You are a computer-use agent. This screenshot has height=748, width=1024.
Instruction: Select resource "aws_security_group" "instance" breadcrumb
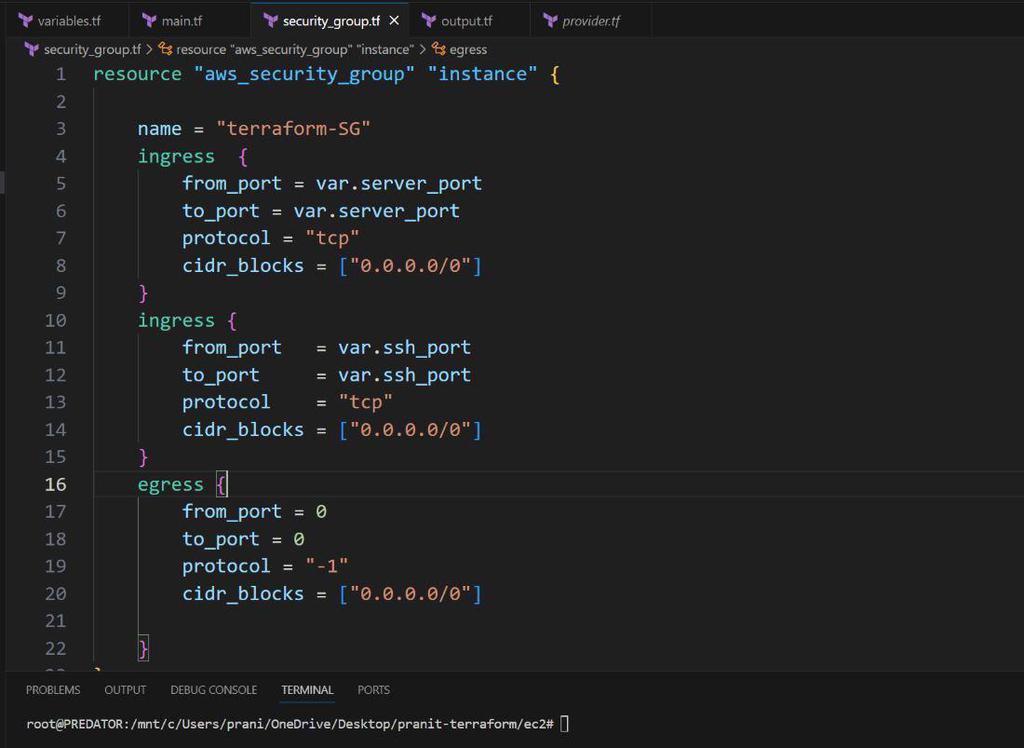click(295, 50)
